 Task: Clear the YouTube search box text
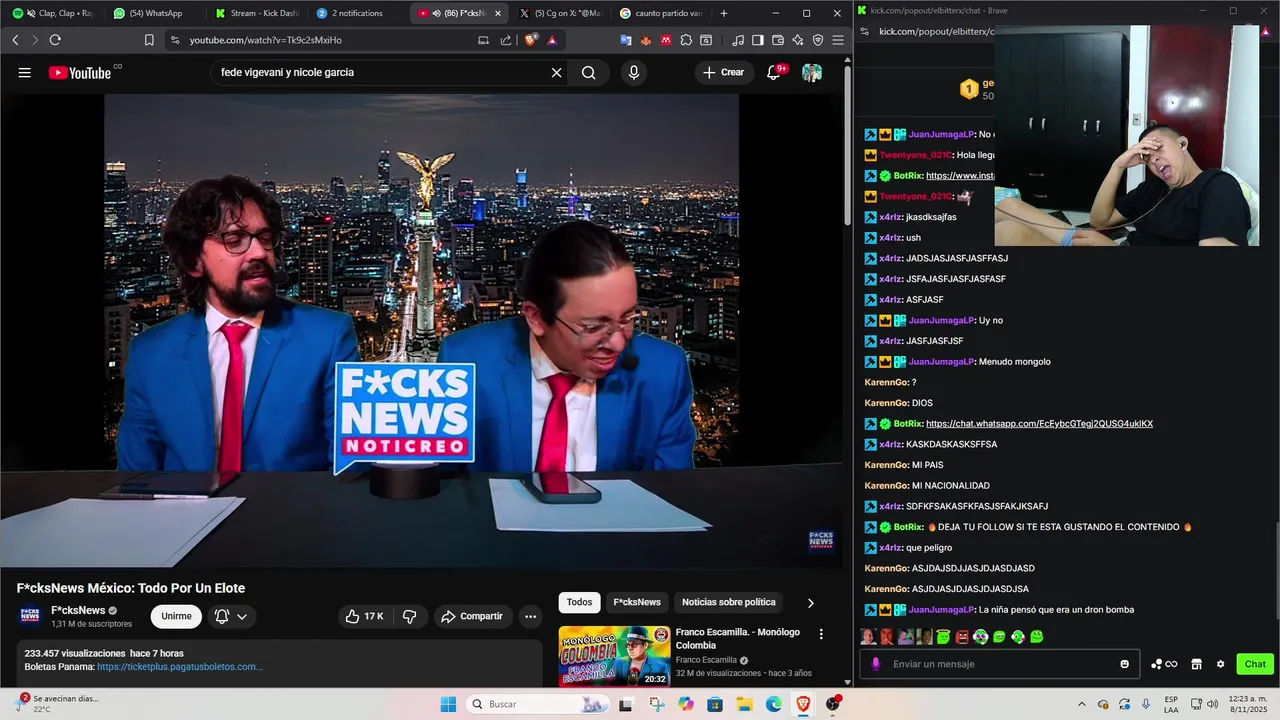pyautogui.click(x=557, y=72)
